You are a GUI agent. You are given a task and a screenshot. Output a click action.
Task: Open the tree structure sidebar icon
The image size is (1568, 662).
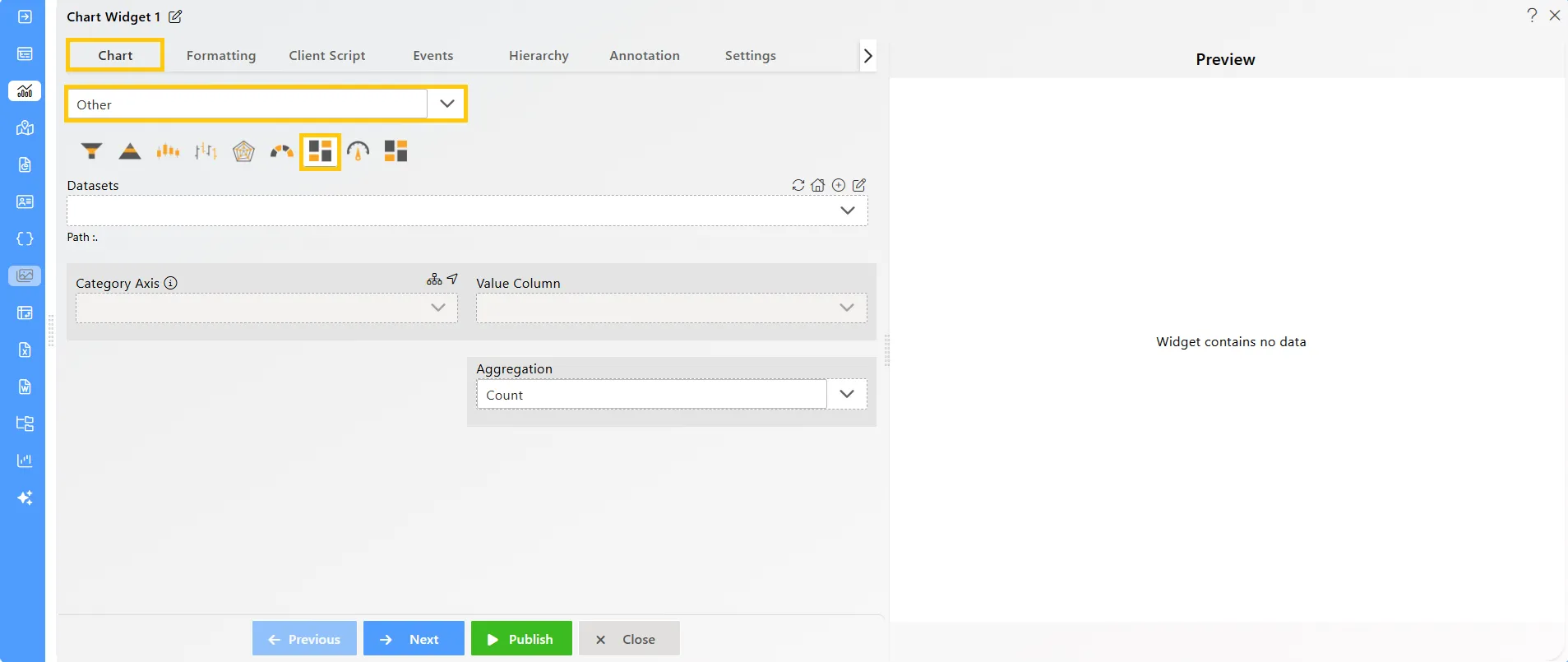[25, 424]
